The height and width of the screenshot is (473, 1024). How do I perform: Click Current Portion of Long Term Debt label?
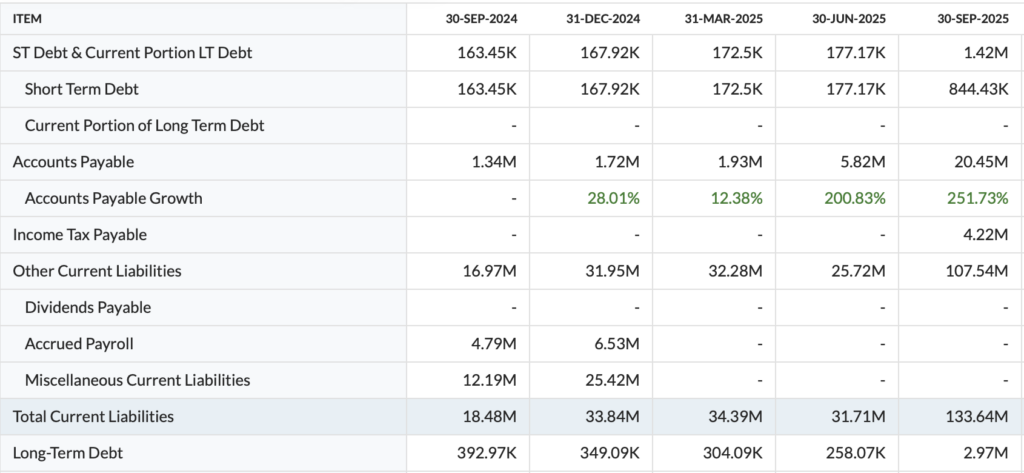144,125
